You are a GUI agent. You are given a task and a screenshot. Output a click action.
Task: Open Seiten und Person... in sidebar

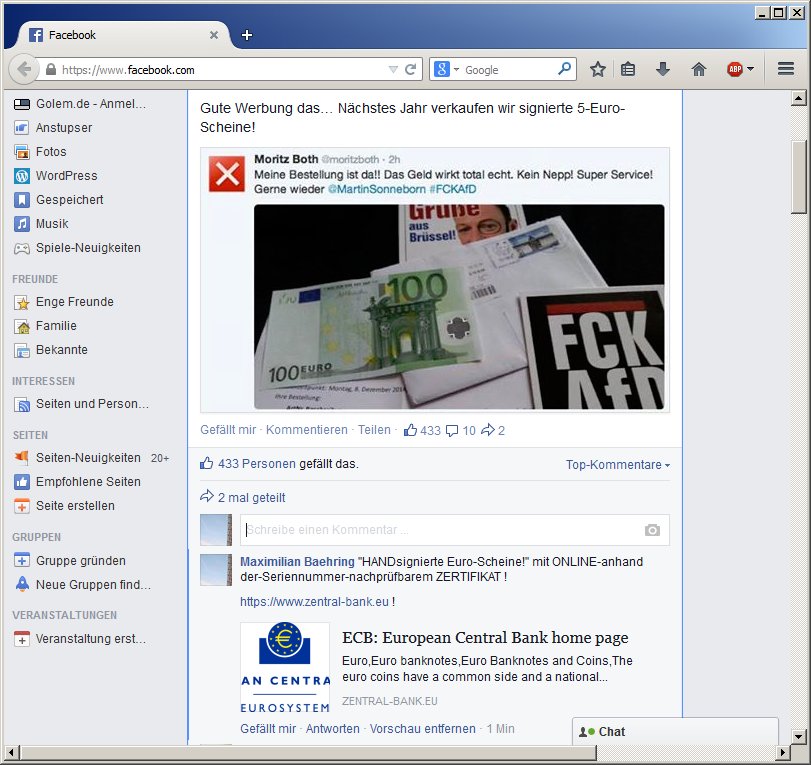(82, 404)
